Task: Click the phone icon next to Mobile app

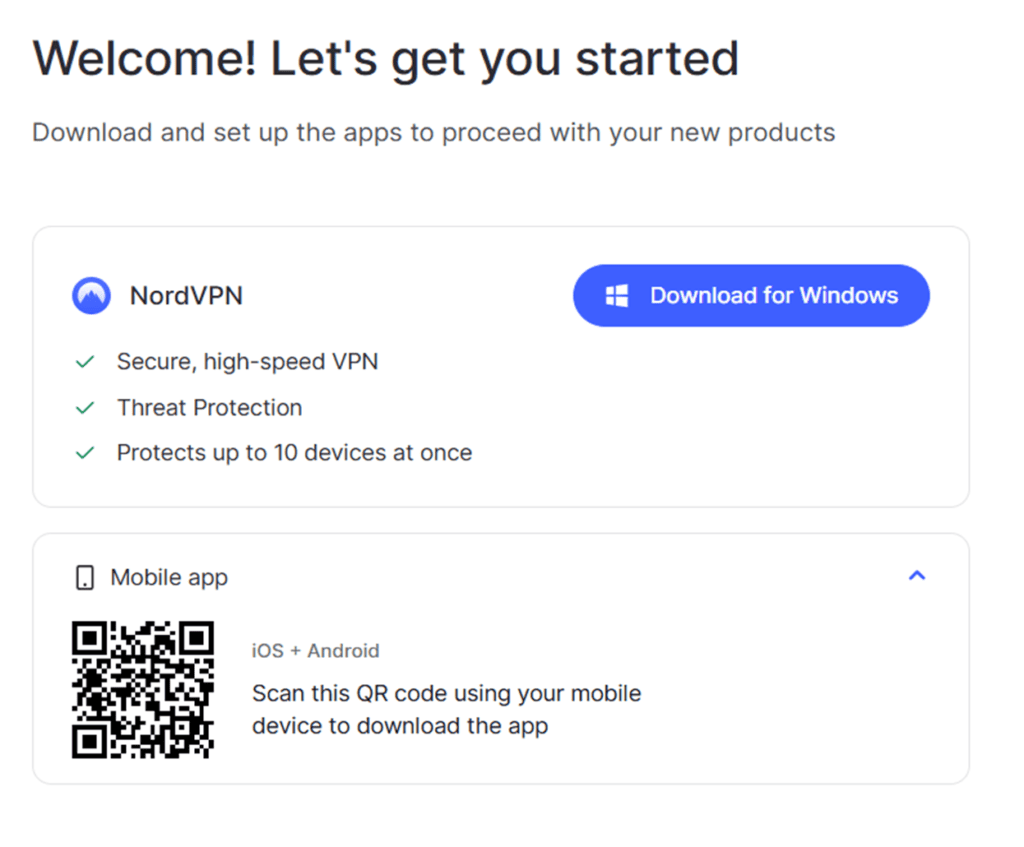Action: pos(85,578)
